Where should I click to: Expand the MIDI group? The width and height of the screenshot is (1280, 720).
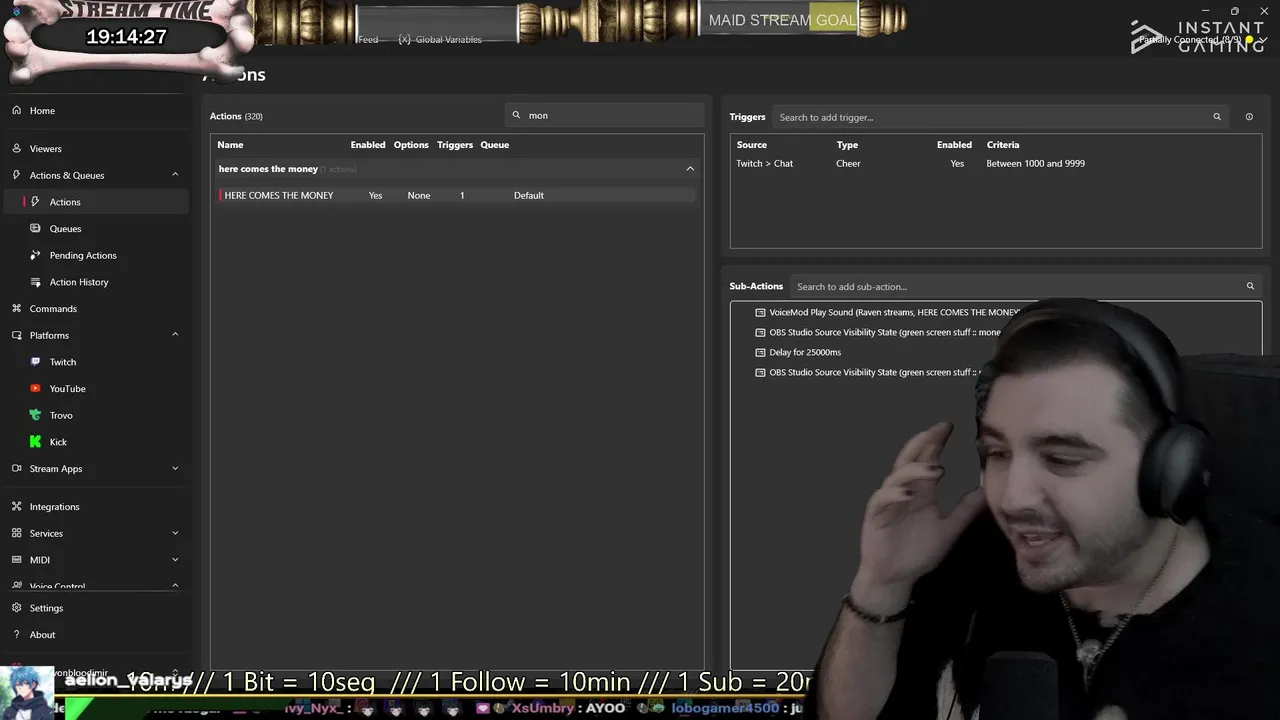[175, 560]
